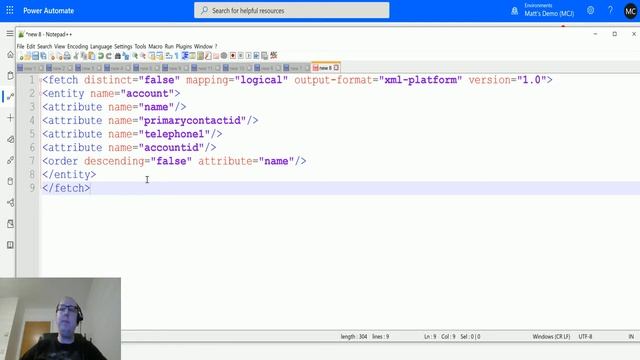Open the Macro menu

click(155, 47)
